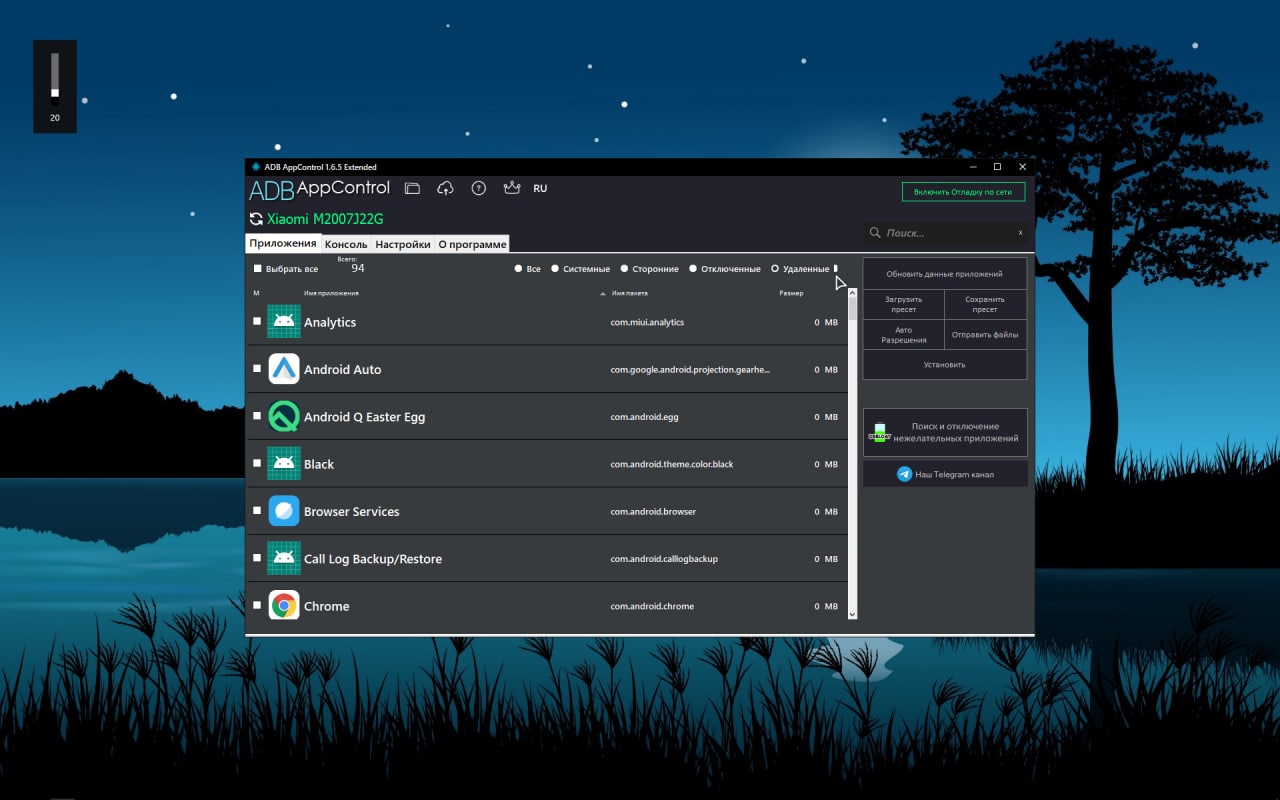Click Авто Разрешения button
Viewport: 1280px width, 800px height.
pos(903,335)
